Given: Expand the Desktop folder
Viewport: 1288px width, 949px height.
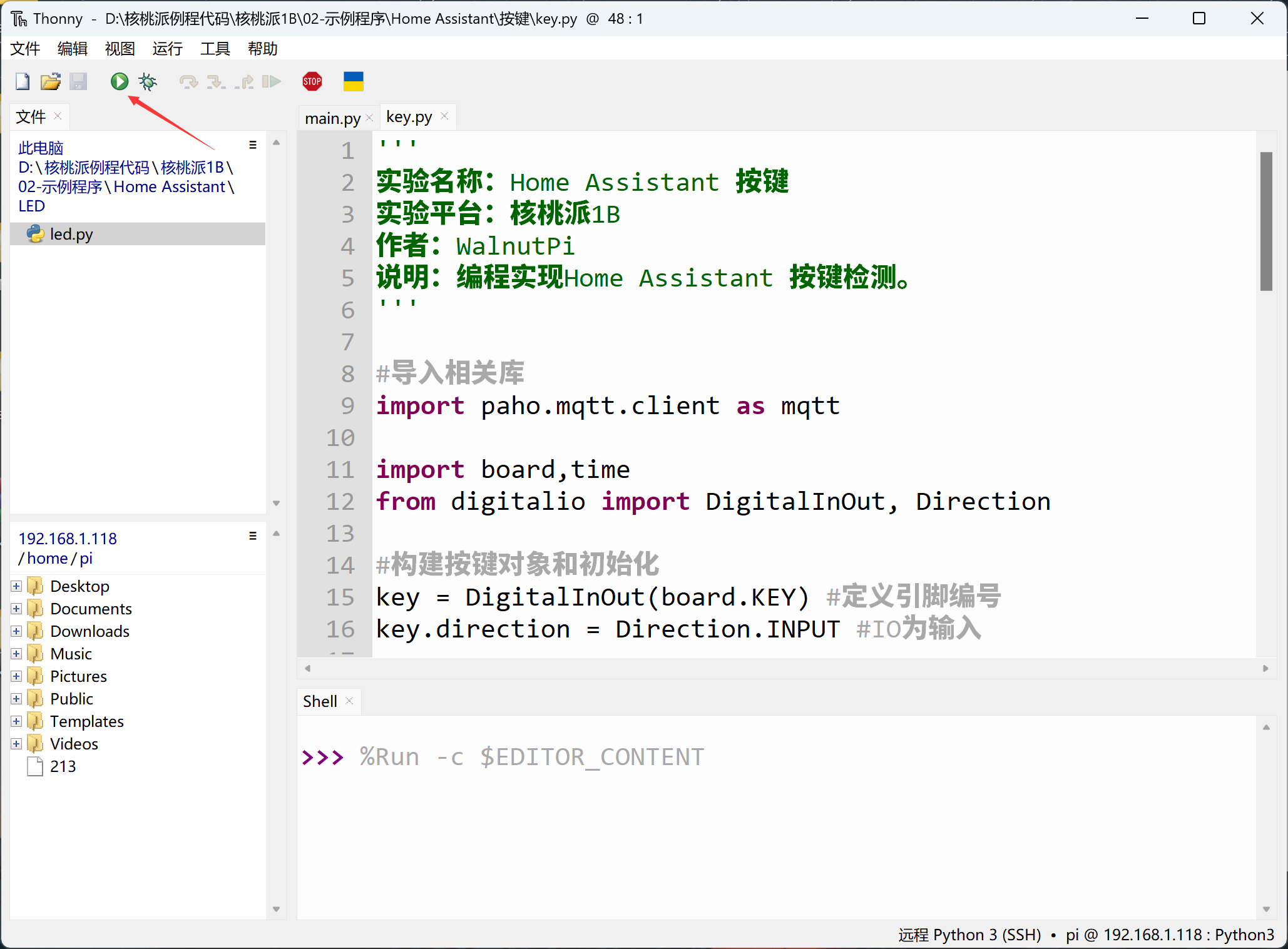Looking at the screenshot, I should [16, 586].
